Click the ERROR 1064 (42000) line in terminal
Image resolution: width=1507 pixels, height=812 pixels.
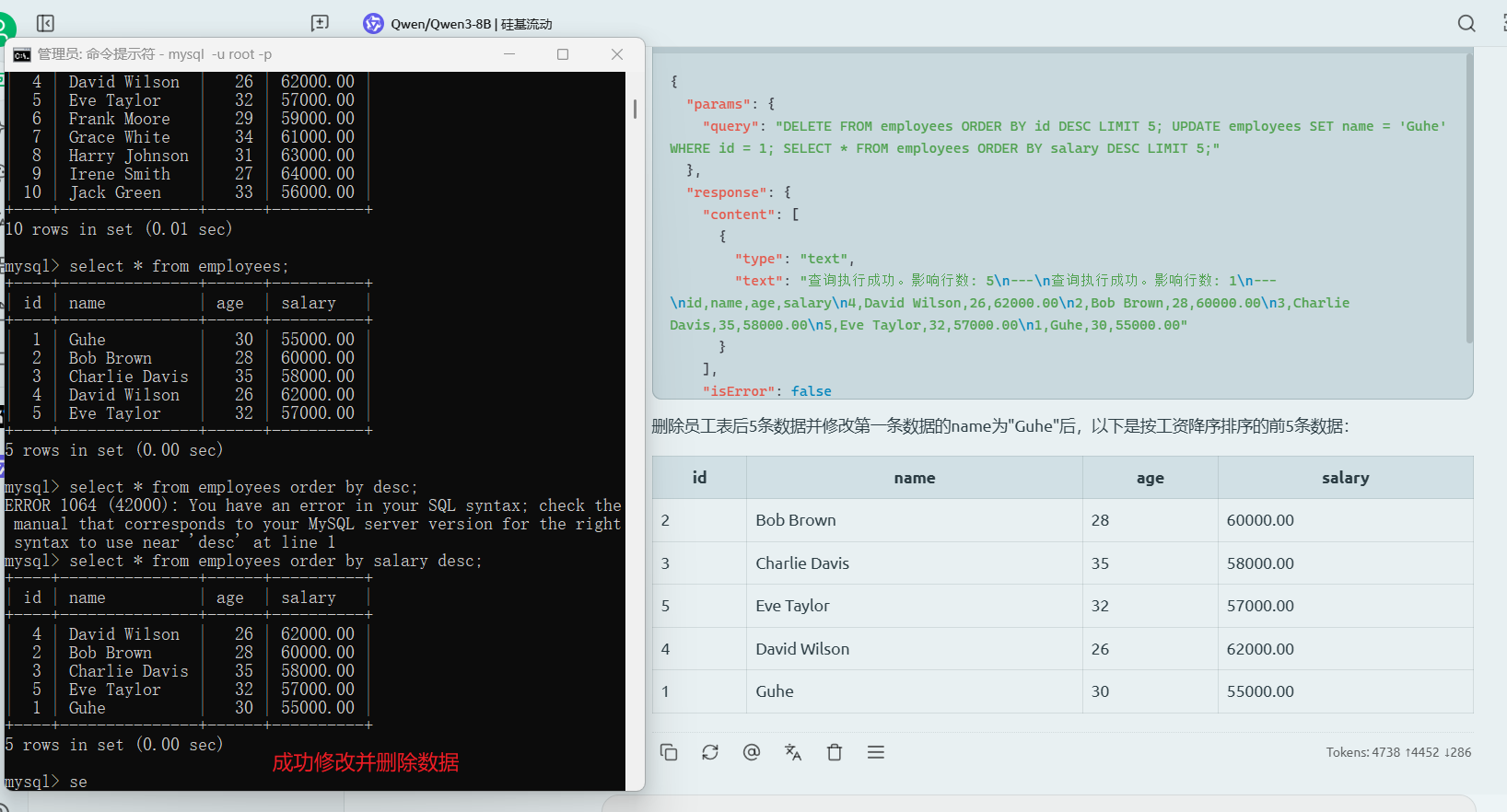point(313,505)
